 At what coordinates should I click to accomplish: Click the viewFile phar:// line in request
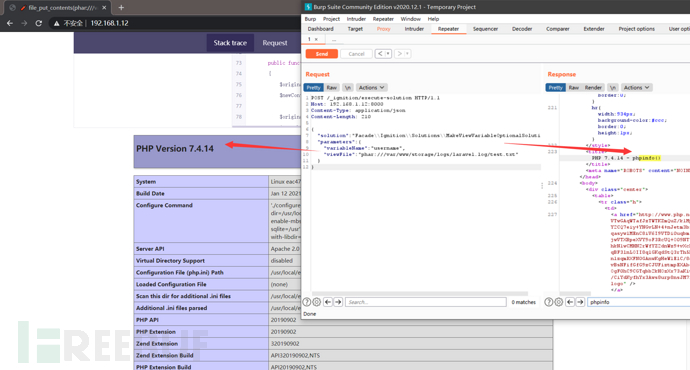421,154
